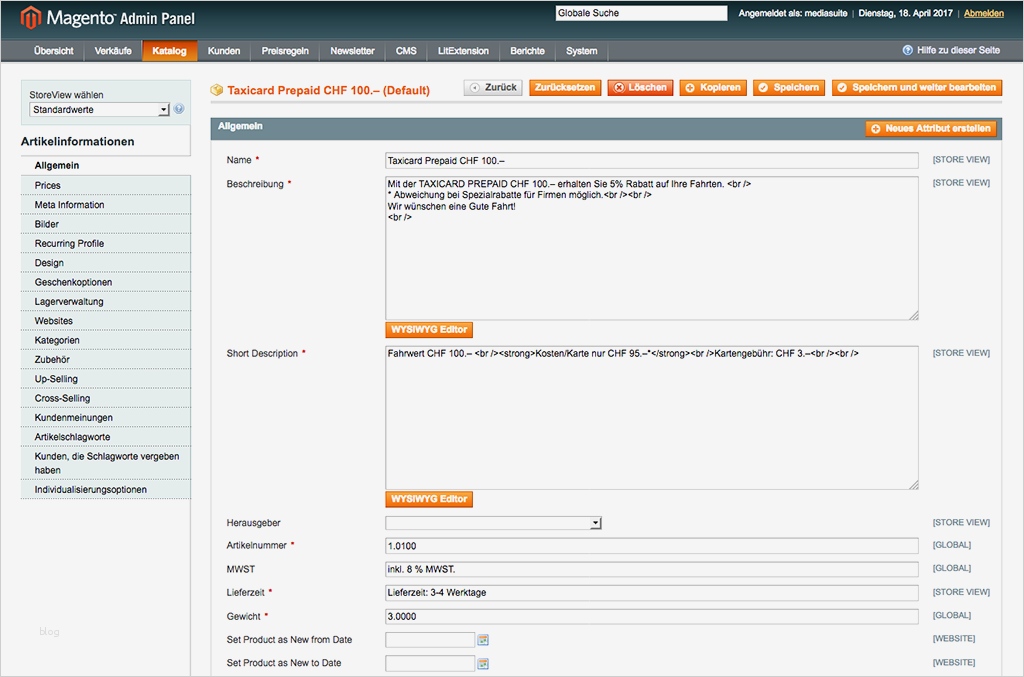1024x677 pixels.
Task: Select the Meta Information tab
Action: click(x=106, y=205)
